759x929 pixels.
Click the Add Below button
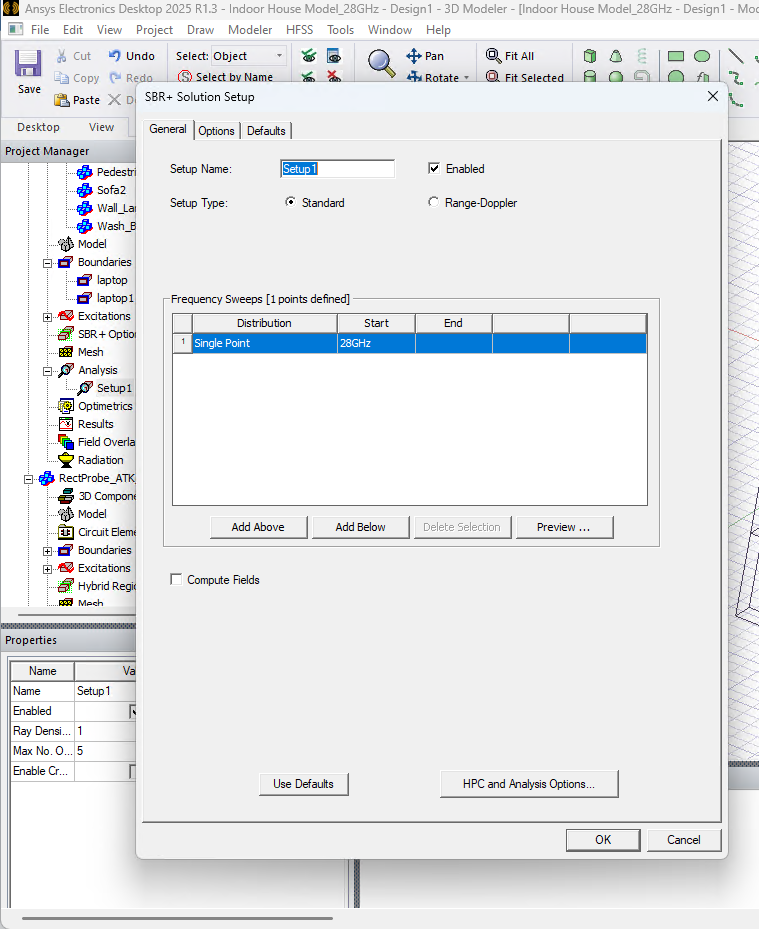(x=360, y=527)
